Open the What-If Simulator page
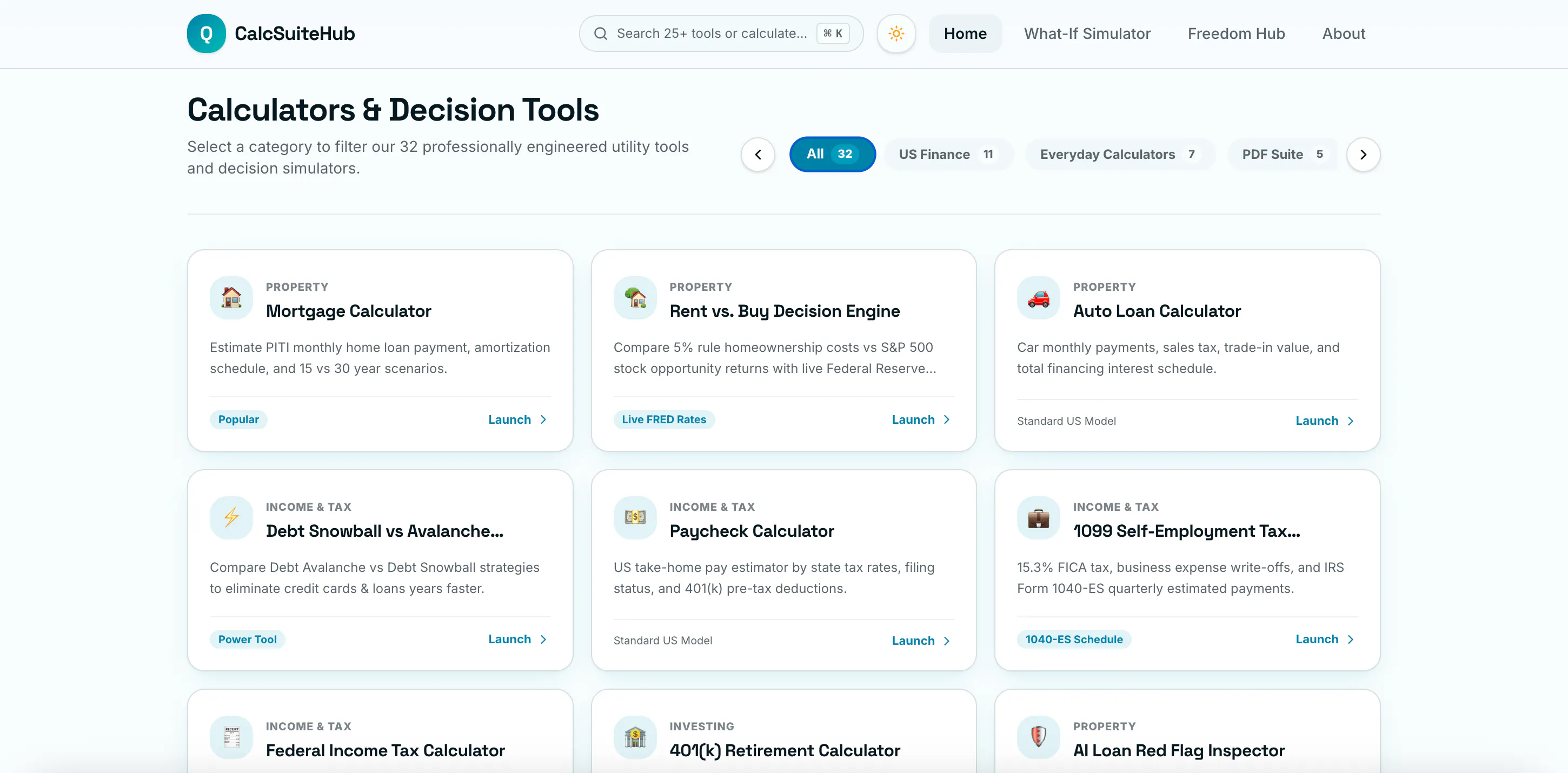The width and height of the screenshot is (1568, 773). coord(1087,34)
